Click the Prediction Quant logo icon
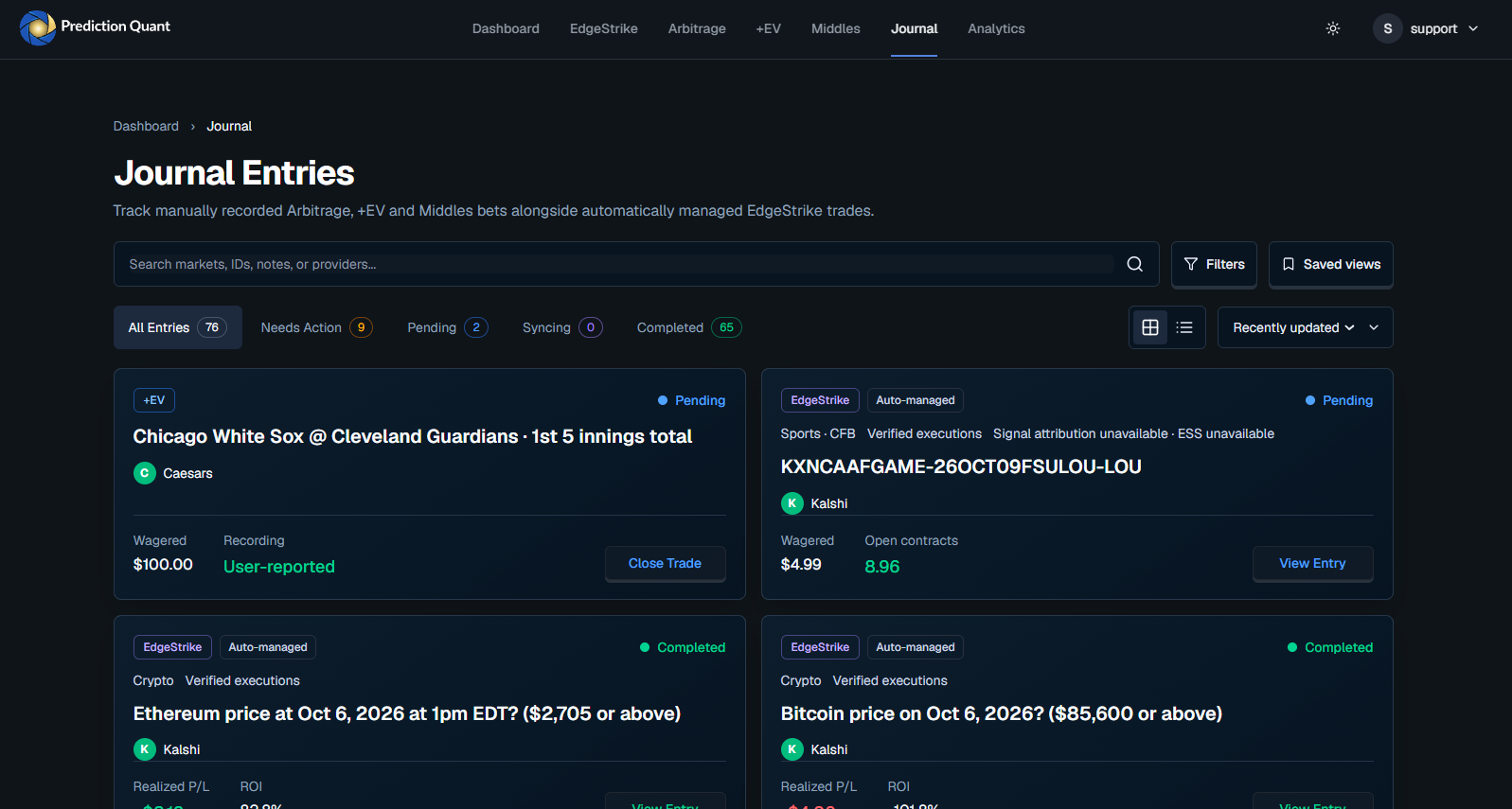Screen dimensions: 1512x809 [x=38, y=27]
